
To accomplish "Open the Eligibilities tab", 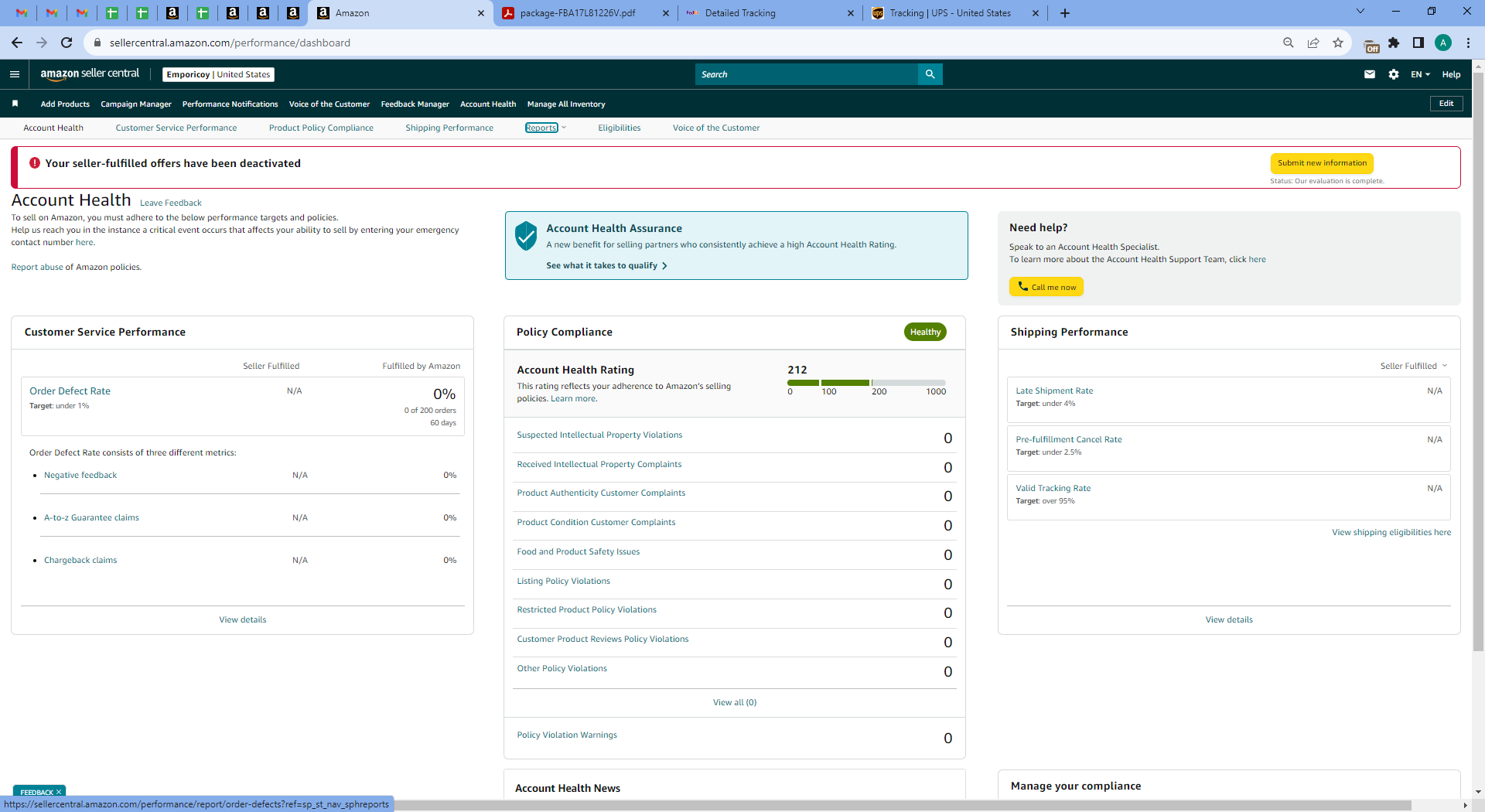I will coord(620,128).
